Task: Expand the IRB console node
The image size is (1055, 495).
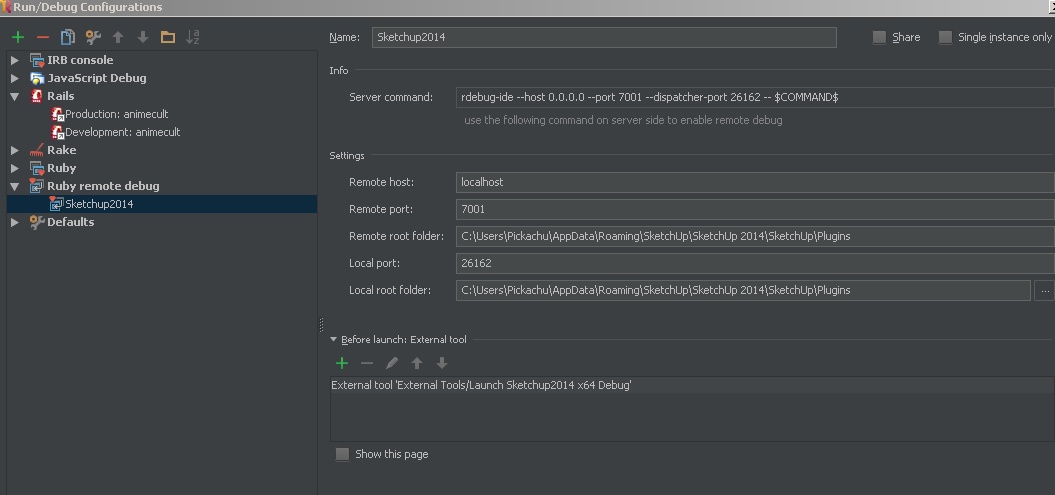Action: (x=15, y=61)
